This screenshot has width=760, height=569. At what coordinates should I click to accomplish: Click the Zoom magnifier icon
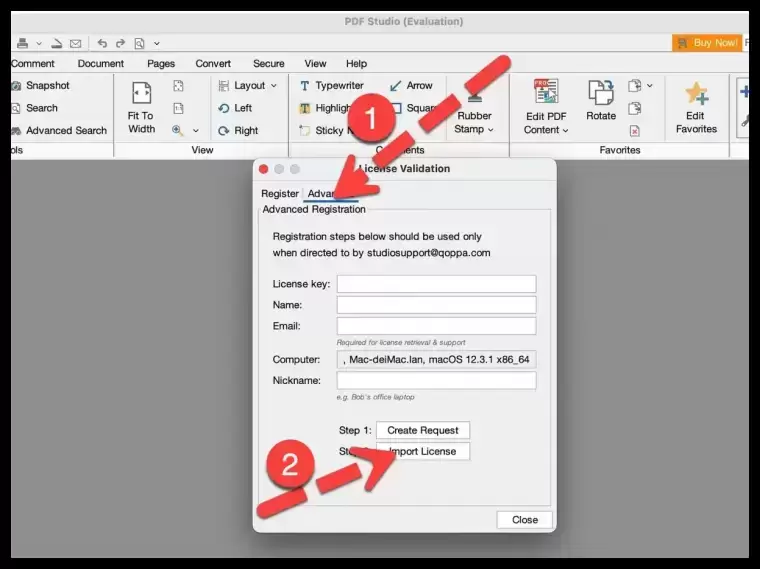(x=177, y=130)
